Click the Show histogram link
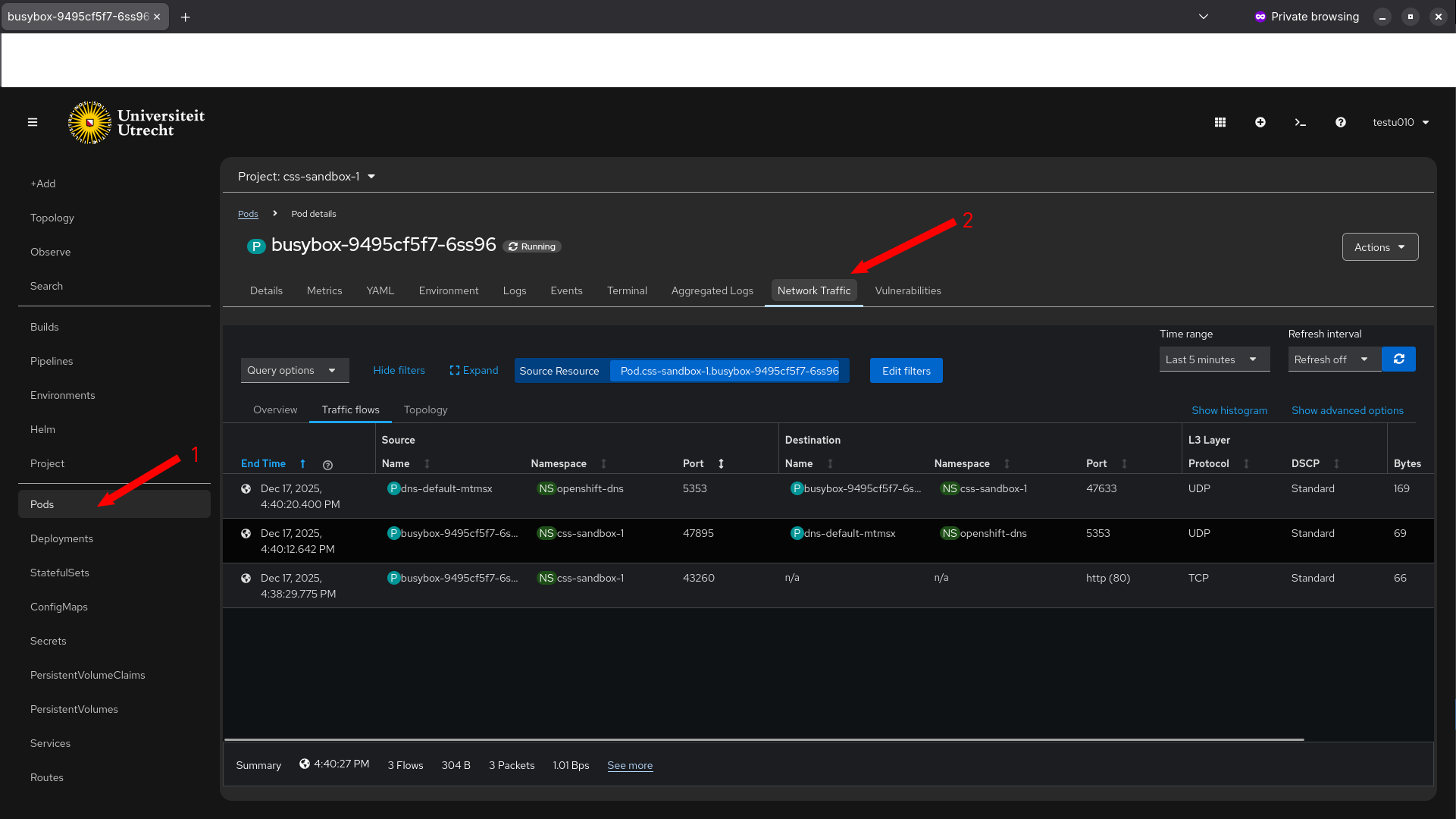1456x819 pixels. click(x=1229, y=410)
